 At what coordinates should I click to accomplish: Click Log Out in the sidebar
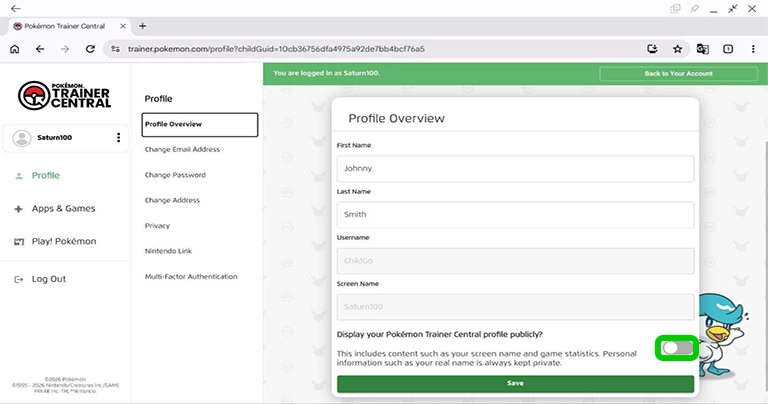point(48,279)
